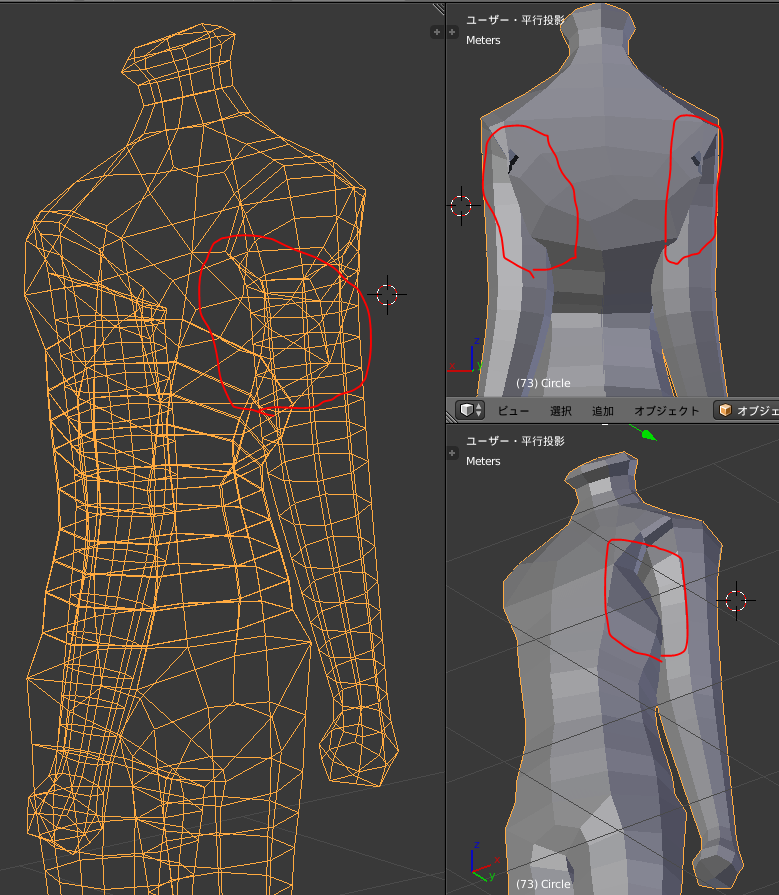Open the Object mode dropdown selector
Viewport: 779px width, 895px height.
(746, 411)
